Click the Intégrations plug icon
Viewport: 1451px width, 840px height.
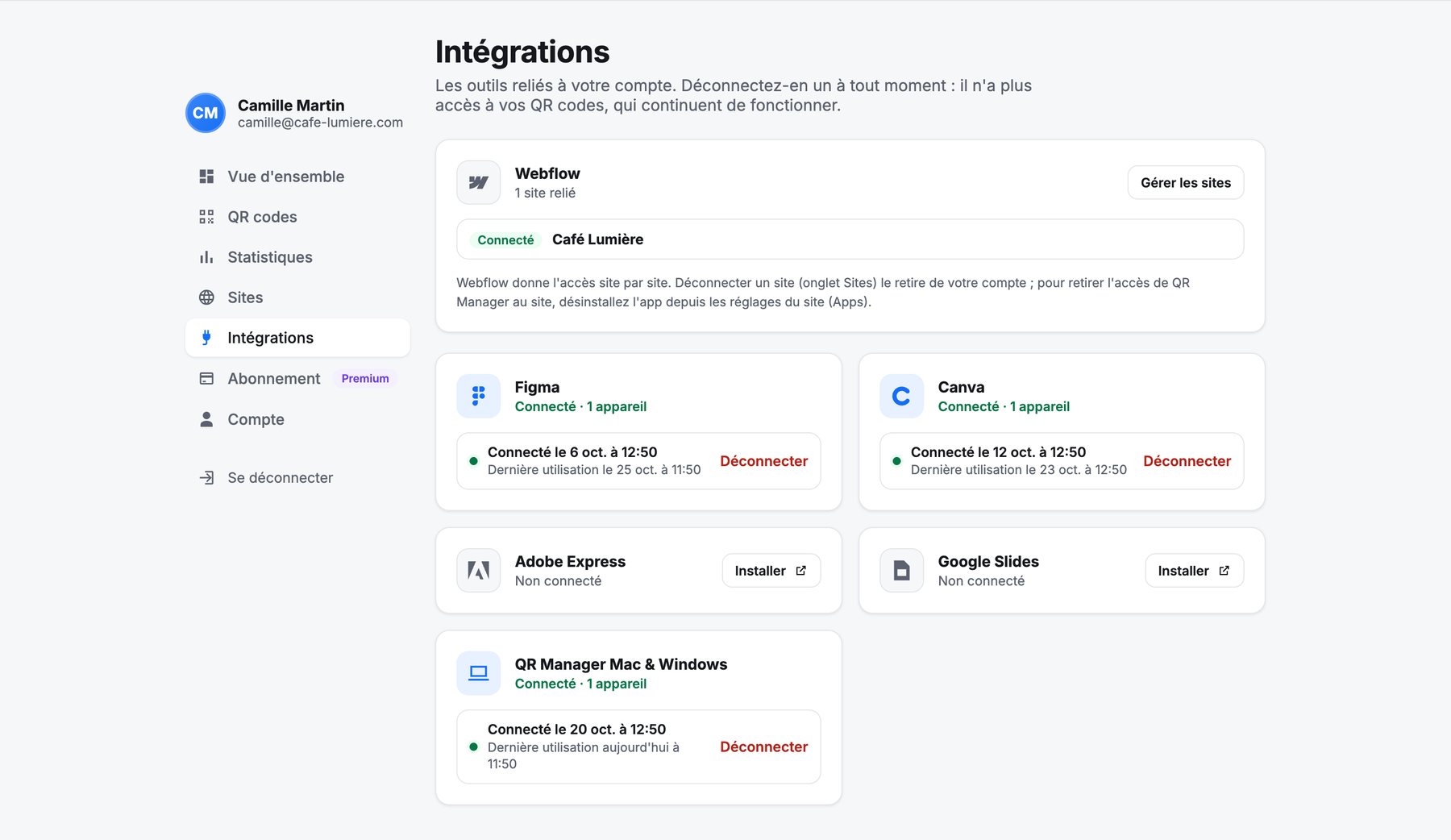(x=206, y=338)
